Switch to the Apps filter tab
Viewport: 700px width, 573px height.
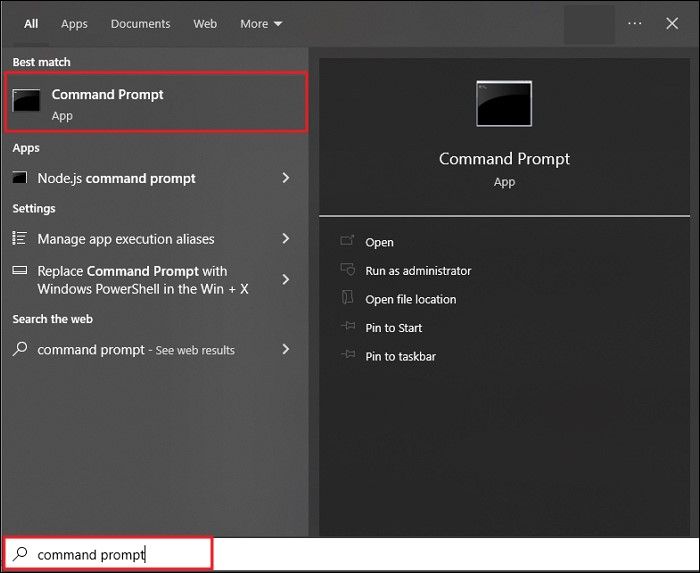[74, 24]
